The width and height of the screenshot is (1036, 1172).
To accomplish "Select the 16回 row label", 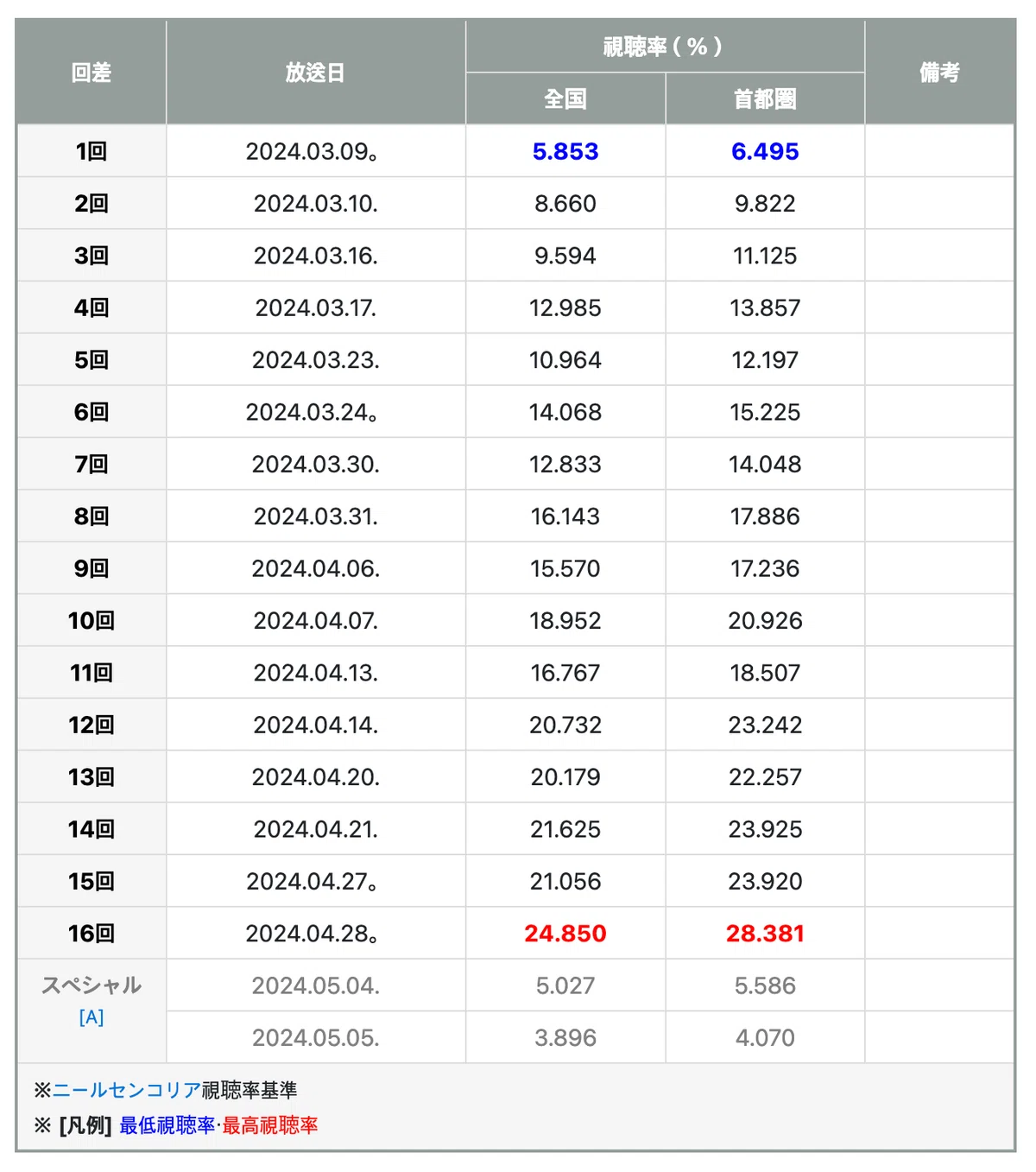I will click(x=92, y=934).
